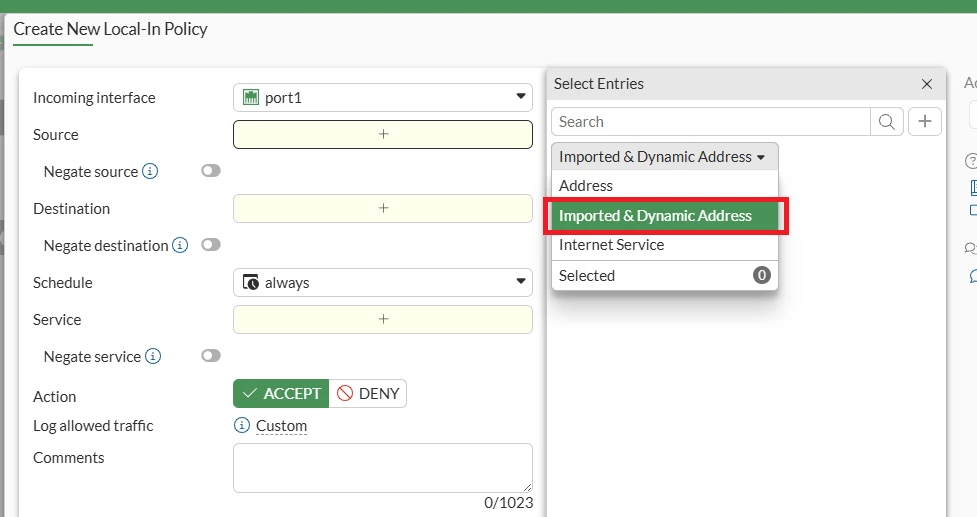Open the Incoming interface port1 dropdown
Image resolution: width=977 pixels, height=517 pixels.
[x=383, y=97]
